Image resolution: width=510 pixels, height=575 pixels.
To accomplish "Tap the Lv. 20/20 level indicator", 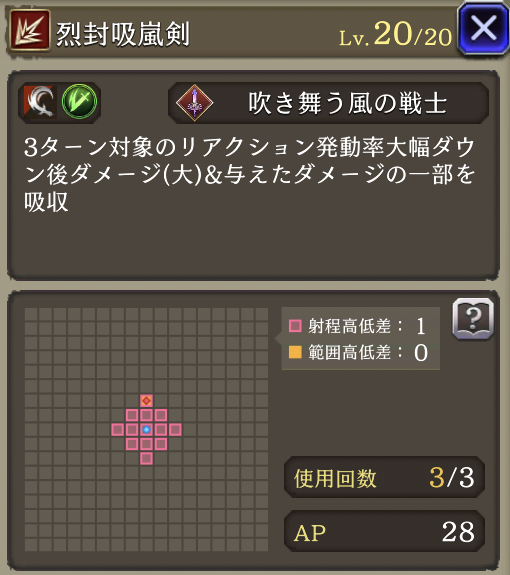I will [395, 34].
